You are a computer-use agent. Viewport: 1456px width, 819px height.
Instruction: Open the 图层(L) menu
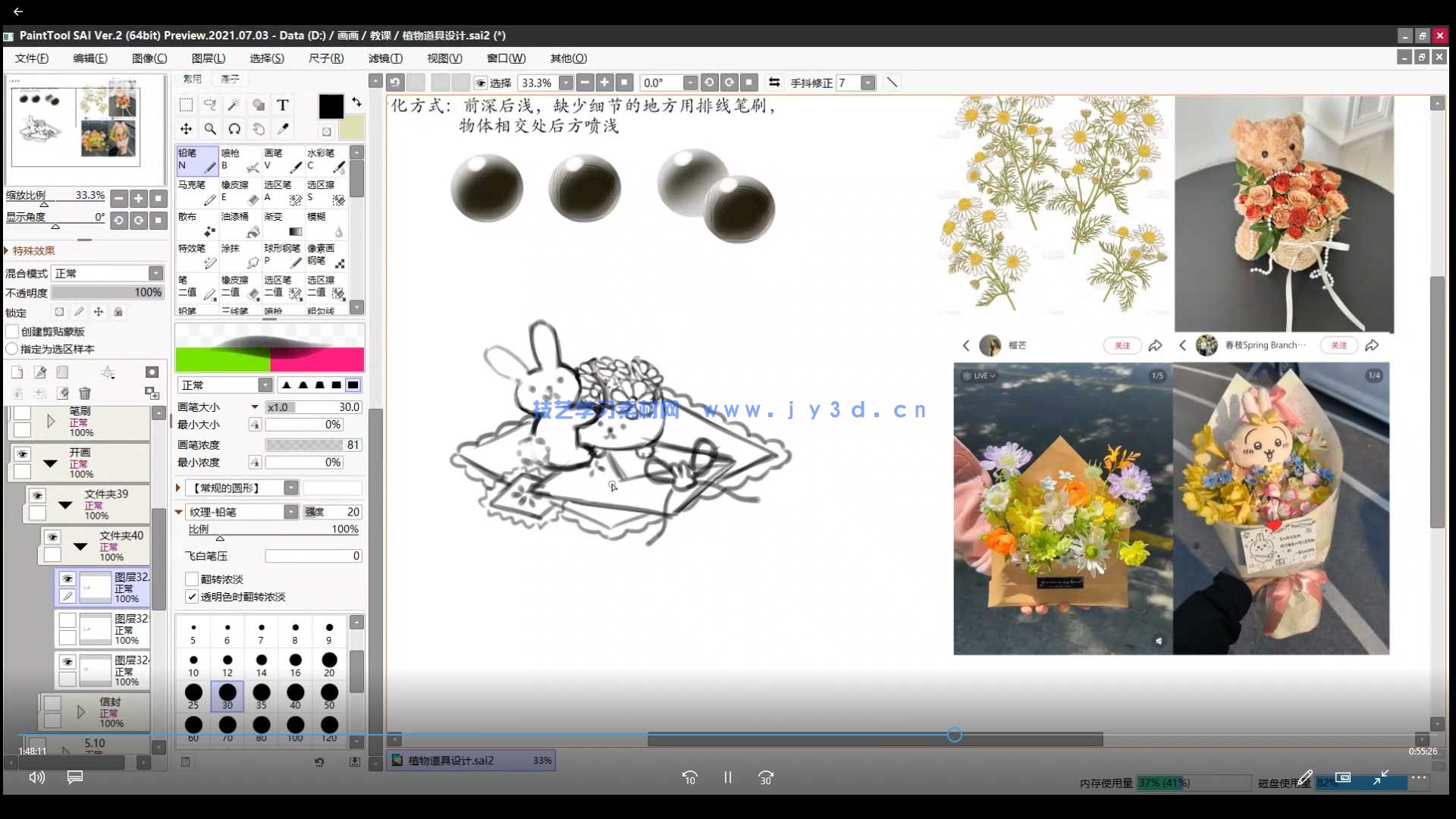point(208,58)
